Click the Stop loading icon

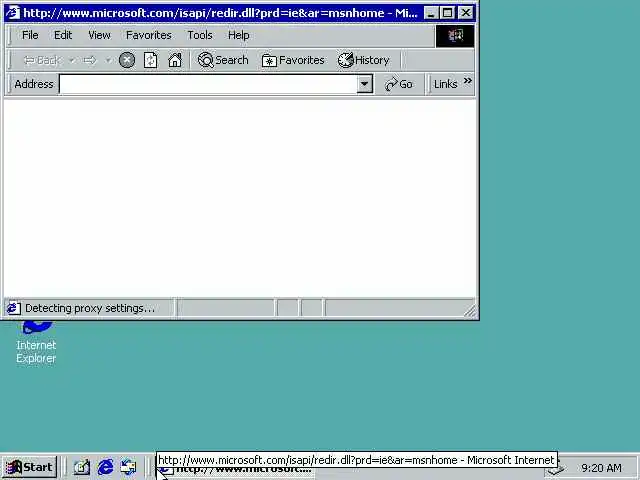point(127,60)
